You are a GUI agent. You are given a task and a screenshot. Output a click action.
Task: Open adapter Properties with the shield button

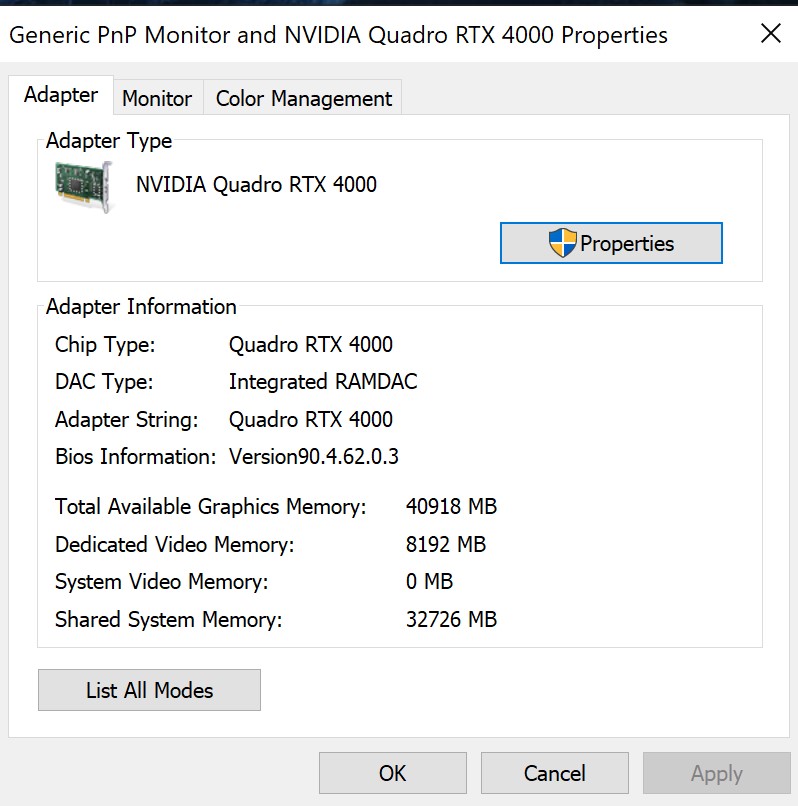tap(611, 243)
